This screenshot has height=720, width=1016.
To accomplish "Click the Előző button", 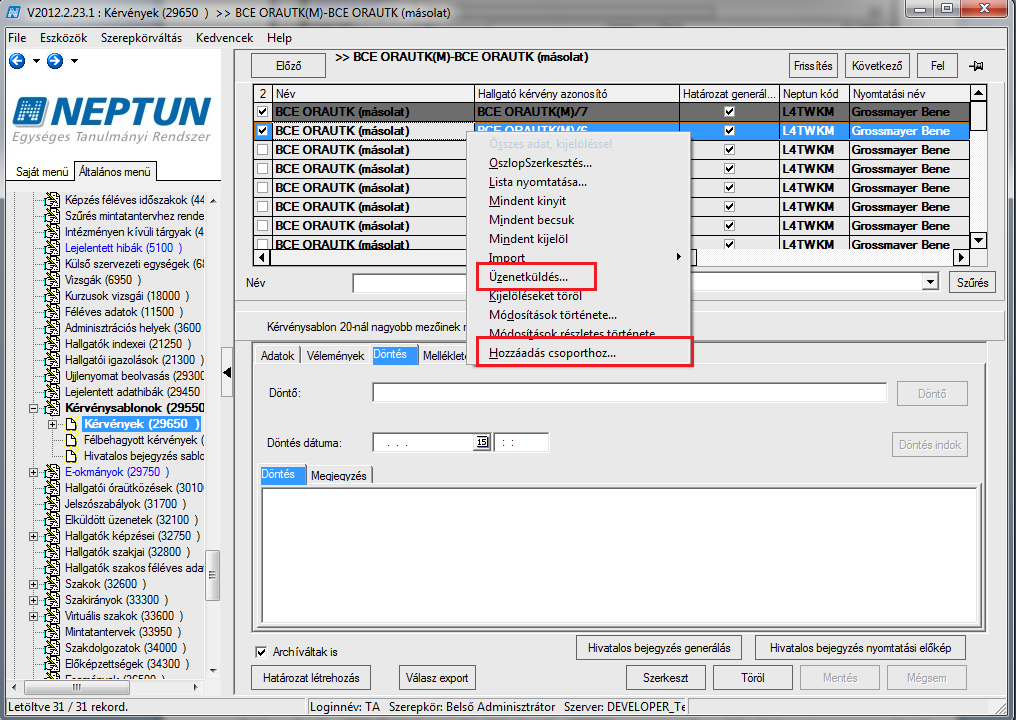I will pyautogui.click(x=288, y=66).
